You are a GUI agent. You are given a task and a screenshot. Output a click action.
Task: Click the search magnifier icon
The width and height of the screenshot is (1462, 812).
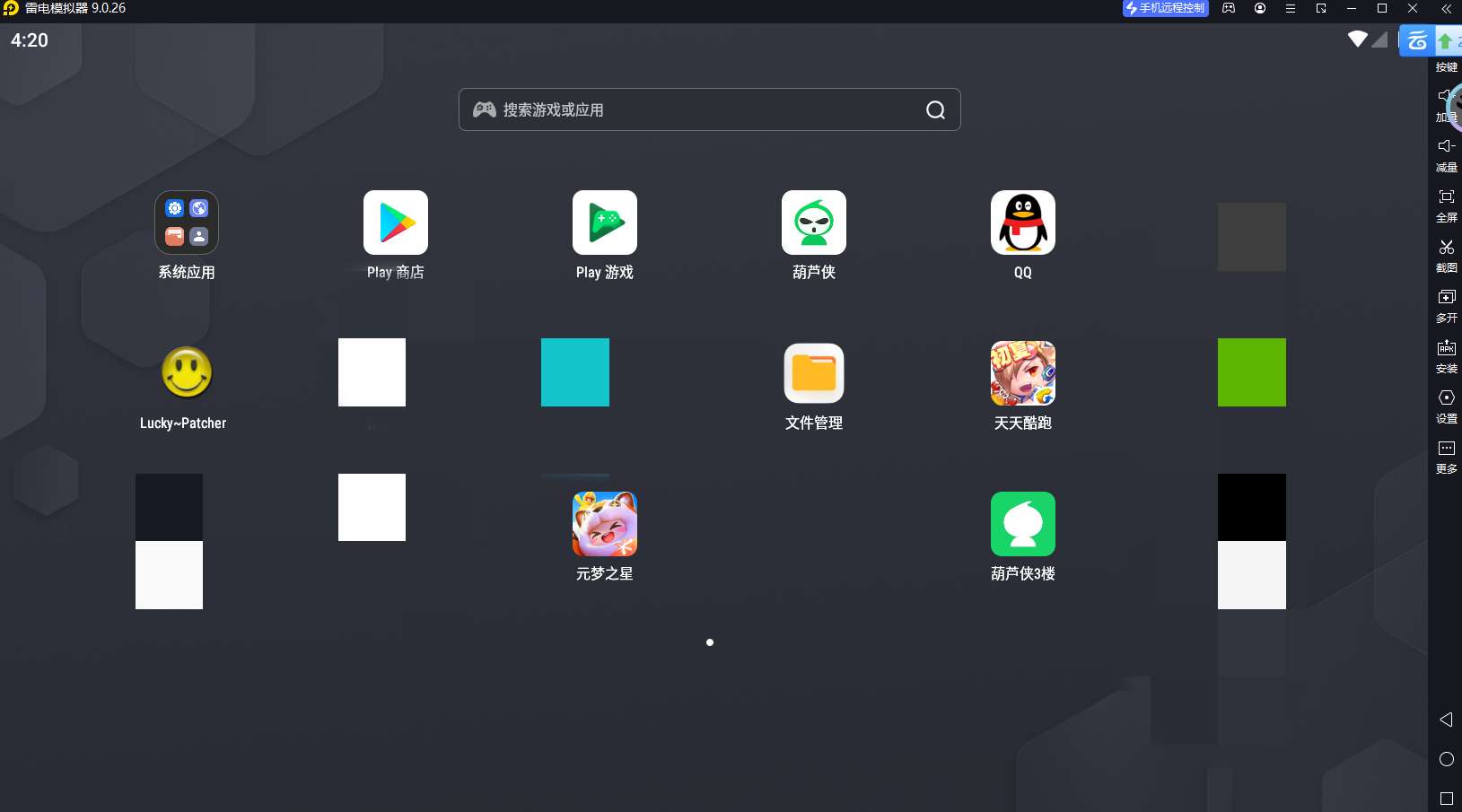tap(935, 109)
